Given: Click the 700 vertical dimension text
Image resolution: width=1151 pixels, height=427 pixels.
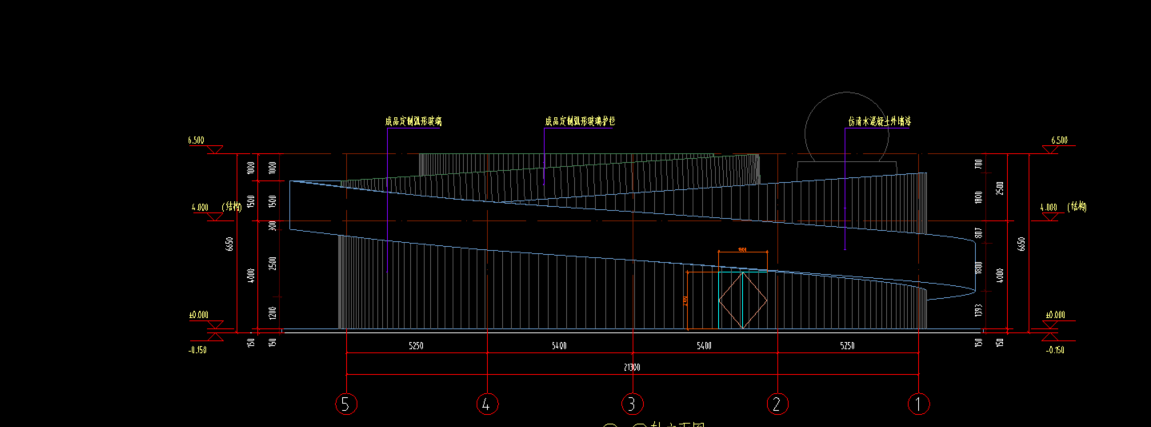Looking at the screenshot, I should coord(977,164).
